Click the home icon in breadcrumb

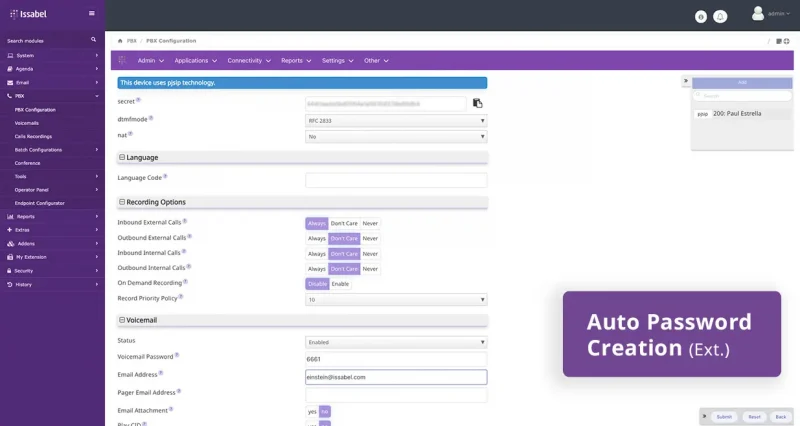(120, 41)
